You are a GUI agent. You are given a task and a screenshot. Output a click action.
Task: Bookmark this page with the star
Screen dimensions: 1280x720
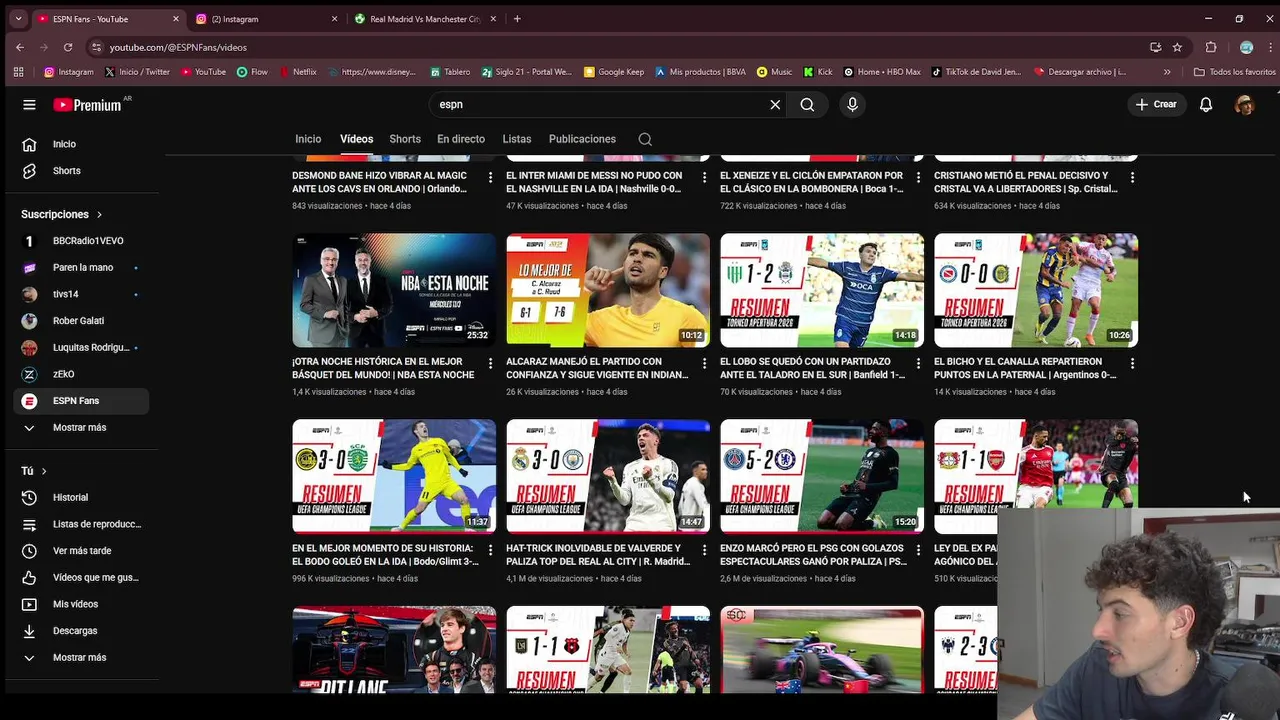coord(1177,47)
